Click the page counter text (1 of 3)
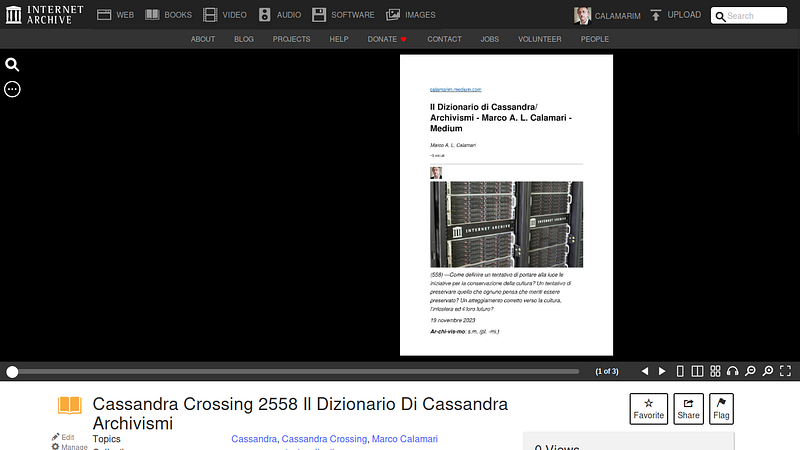The height and width of the screenshot is (450, 800). point(607,371)
